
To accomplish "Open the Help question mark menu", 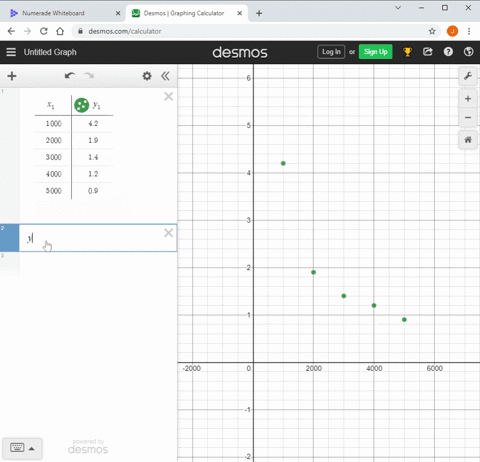I will pos(448,52).
